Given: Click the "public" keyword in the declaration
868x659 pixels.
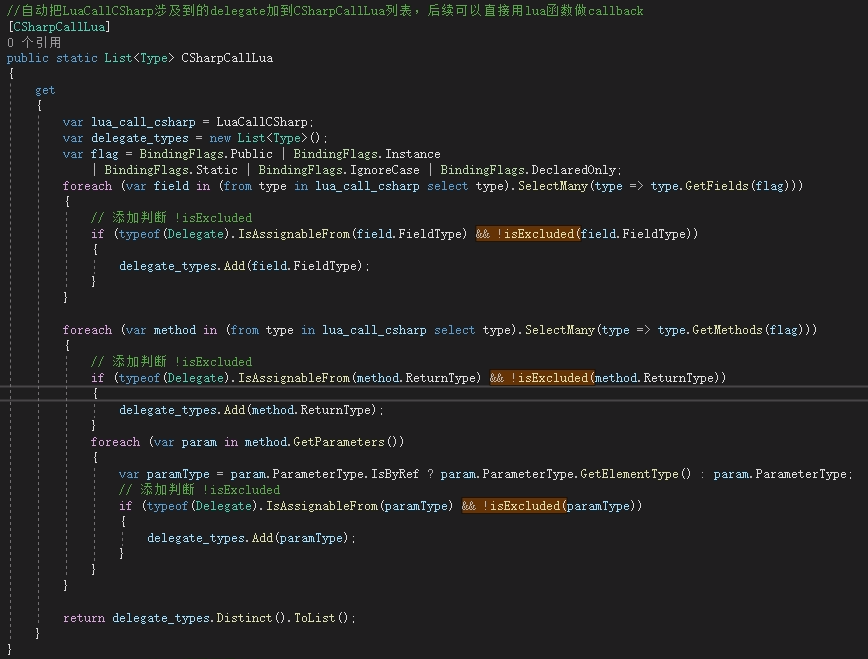Looking at the screenshot, I should point(28,58).
